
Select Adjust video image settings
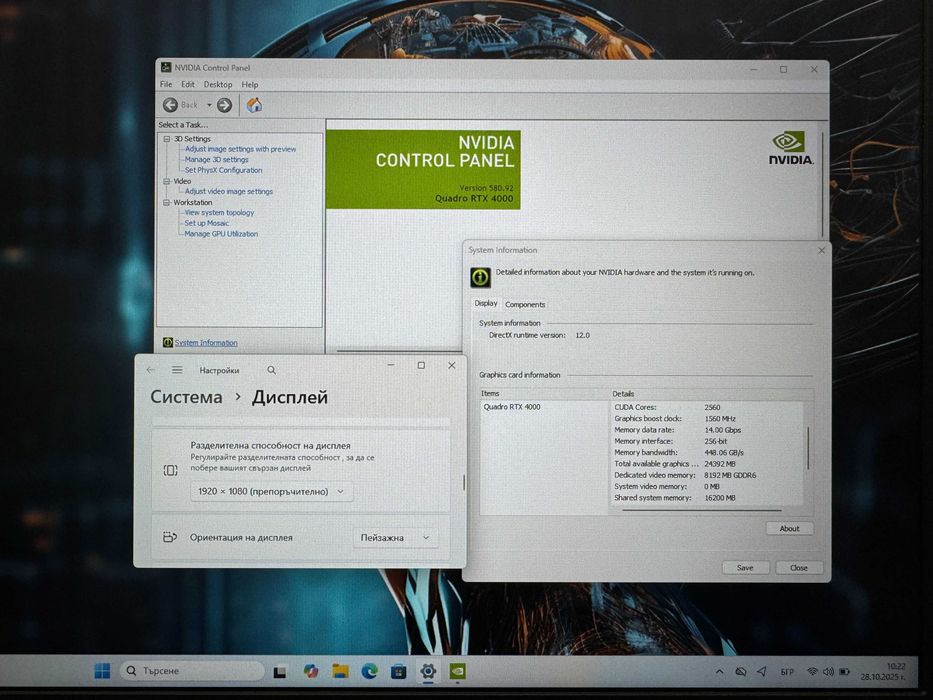[x=228, y=192]
